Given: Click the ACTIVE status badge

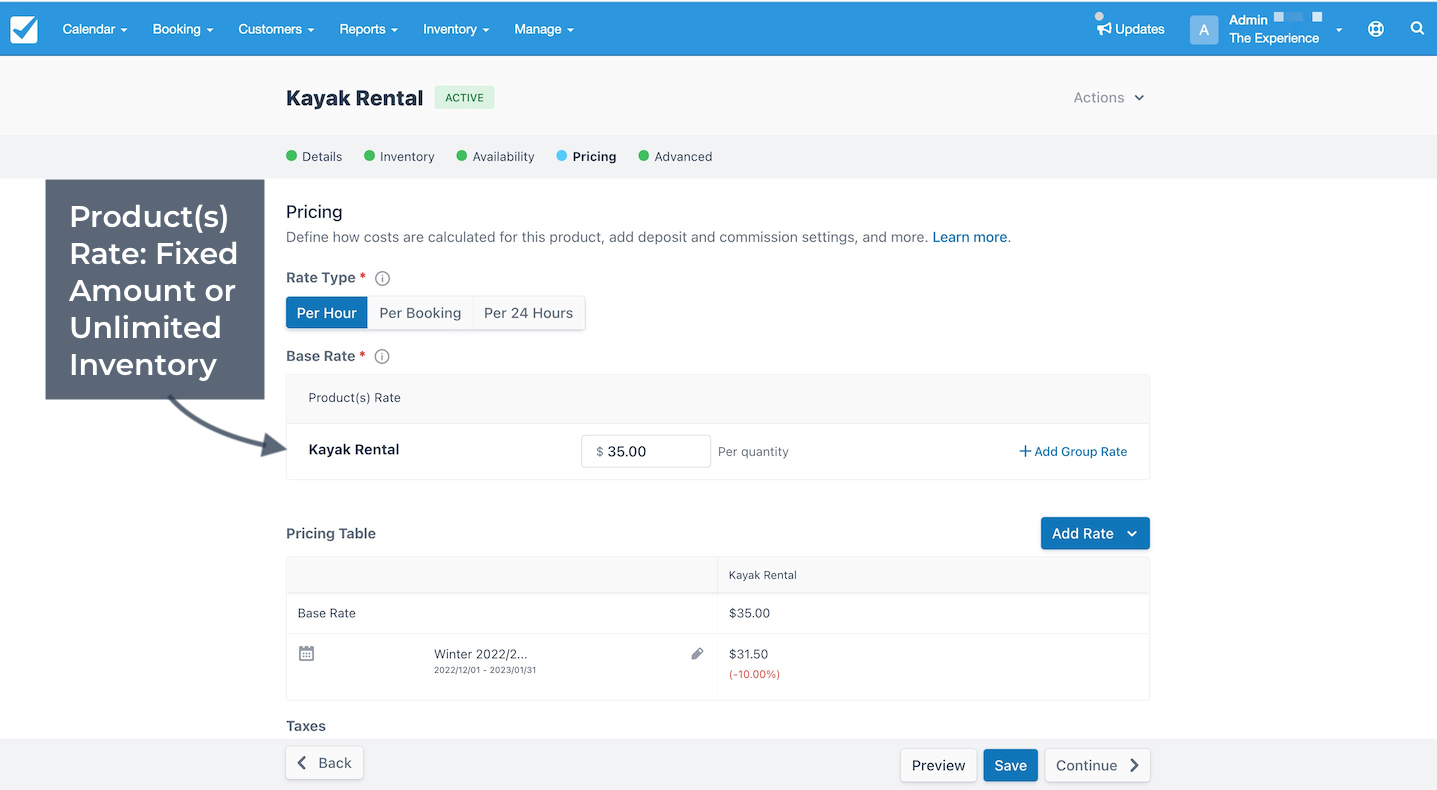Looking at the screenshot, I should click(464, 98).
